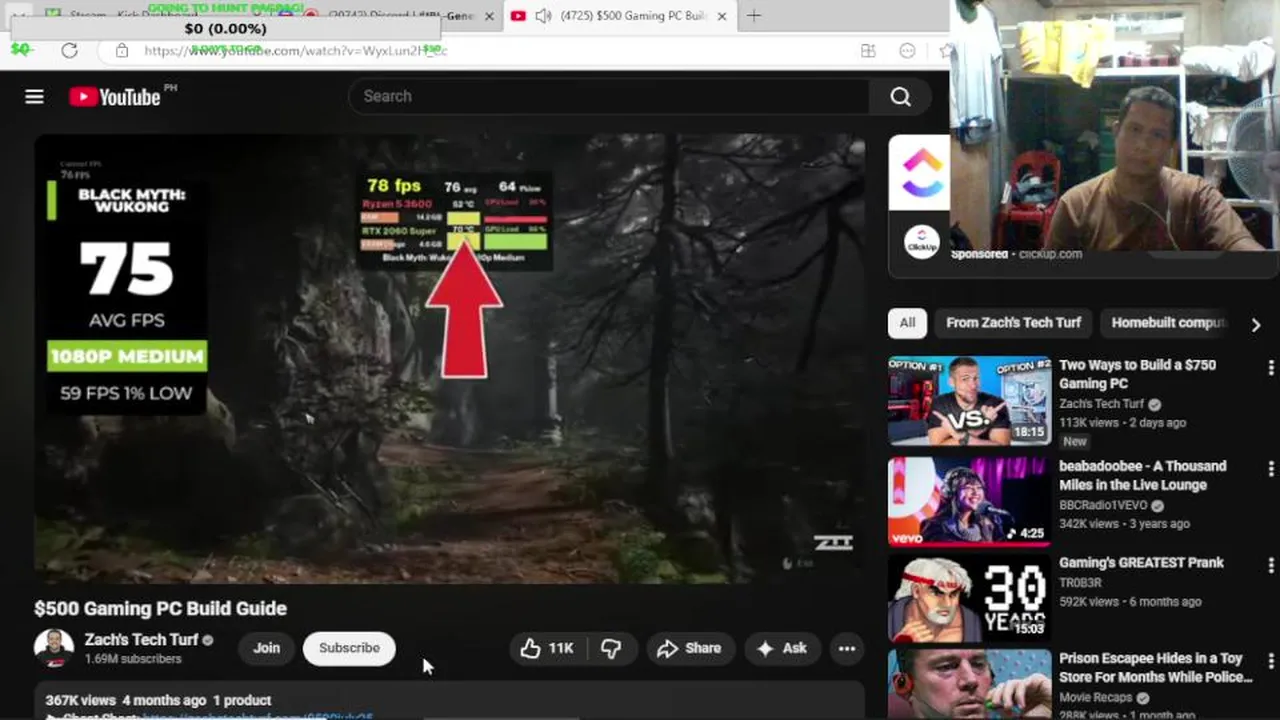This screenshot has width=1280, height=720.
Task: Open more actions under the video
Action: point(847,648)
